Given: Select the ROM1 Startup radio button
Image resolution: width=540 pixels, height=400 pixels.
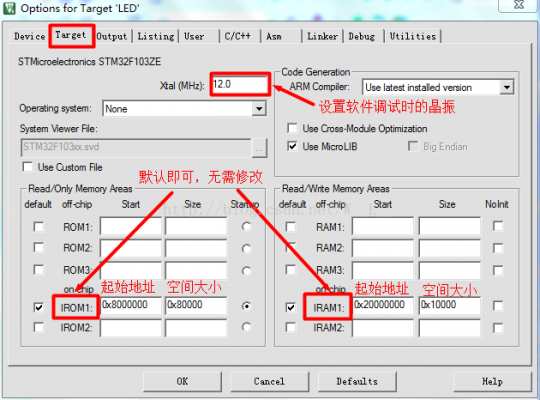Looking at the screenshot, I should (x=246, y=227).
